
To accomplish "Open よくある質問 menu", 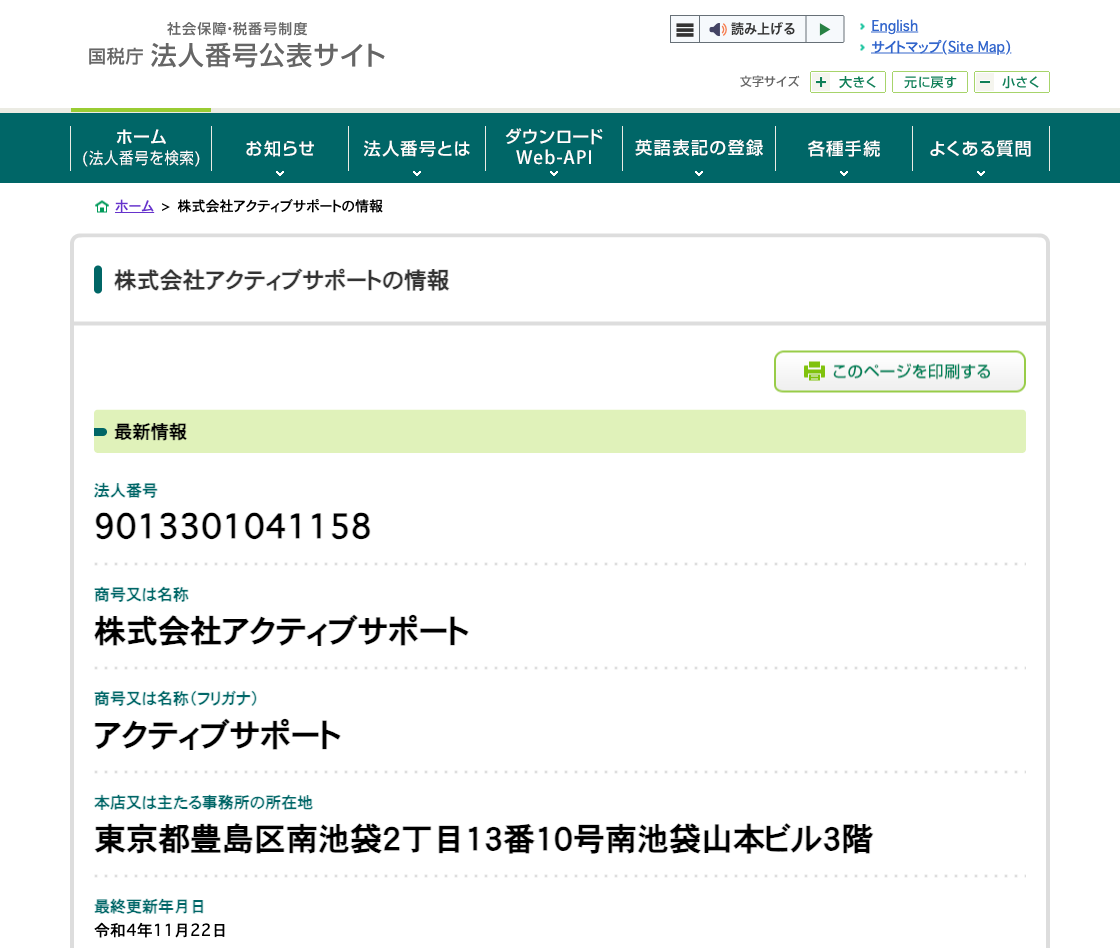I will click(x=981, y=148).
